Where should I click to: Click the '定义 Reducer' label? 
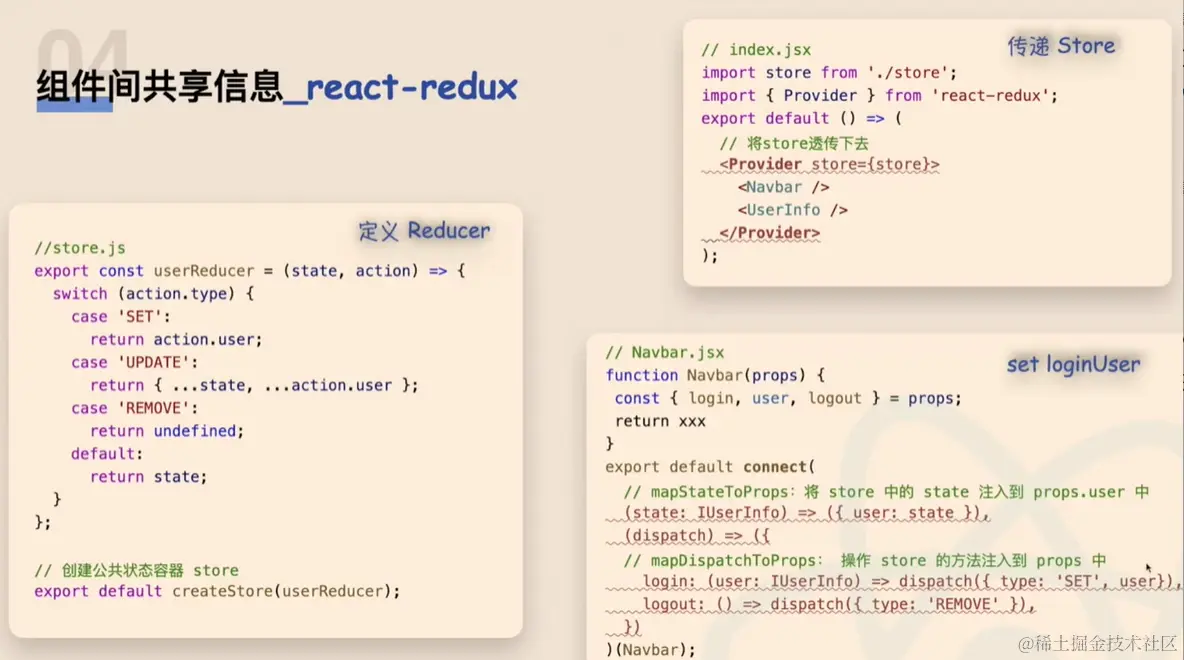424,231
